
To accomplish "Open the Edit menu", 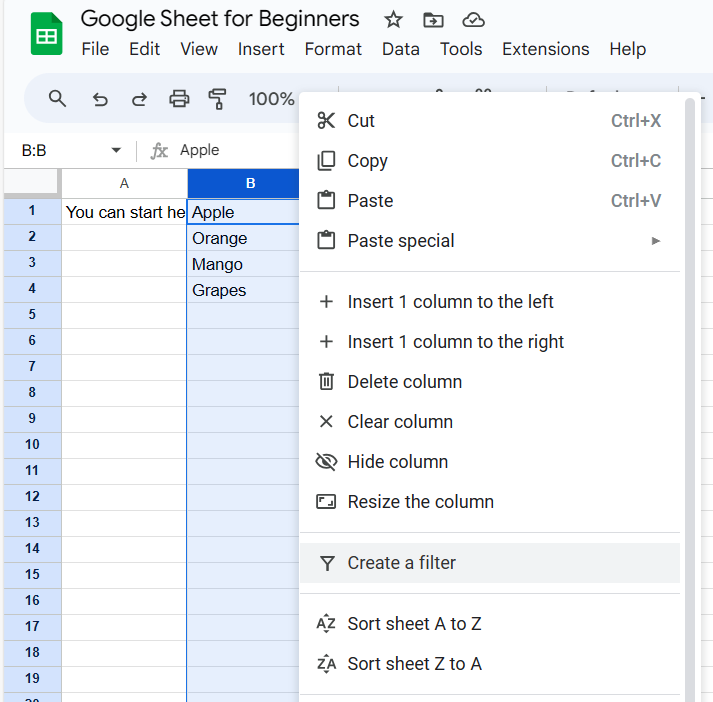I will (x=144, y=49).
